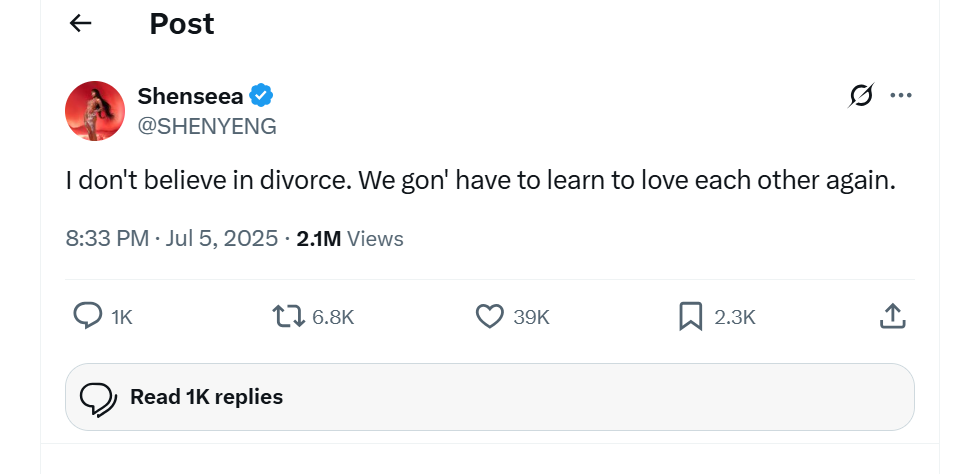Go back using the left arrow

80,23
